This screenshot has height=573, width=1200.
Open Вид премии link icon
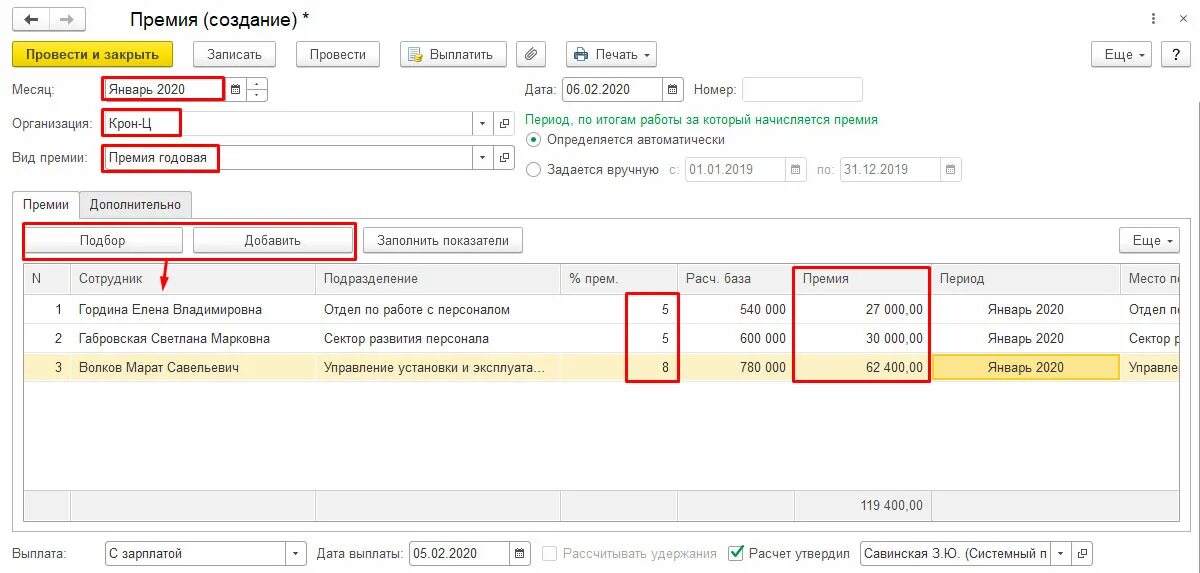505,158
